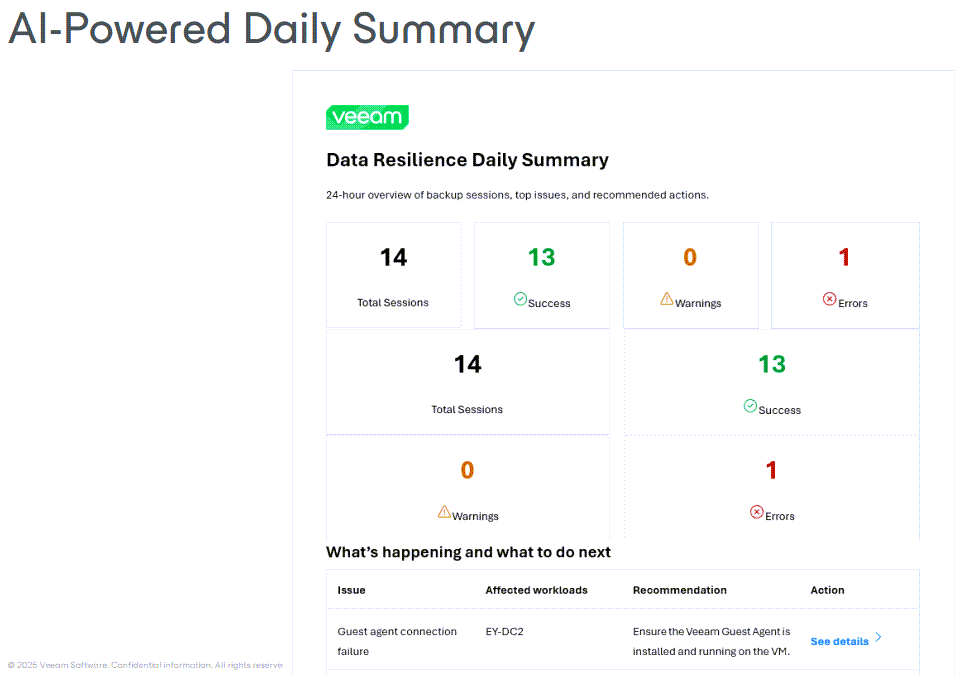This screenshot has width=973, height=681.
Task: Click the Warnings triangle icon in the wide card
Action: [444, 512]
